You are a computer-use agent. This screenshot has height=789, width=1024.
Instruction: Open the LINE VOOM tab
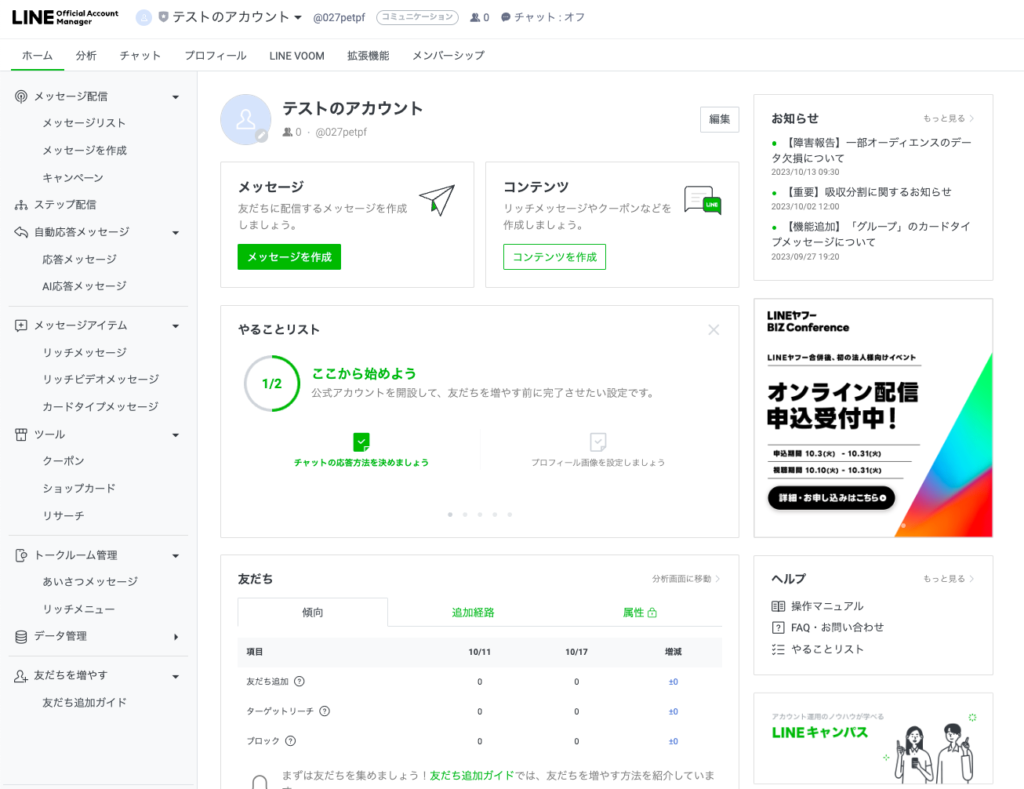[x=296, y=56]
